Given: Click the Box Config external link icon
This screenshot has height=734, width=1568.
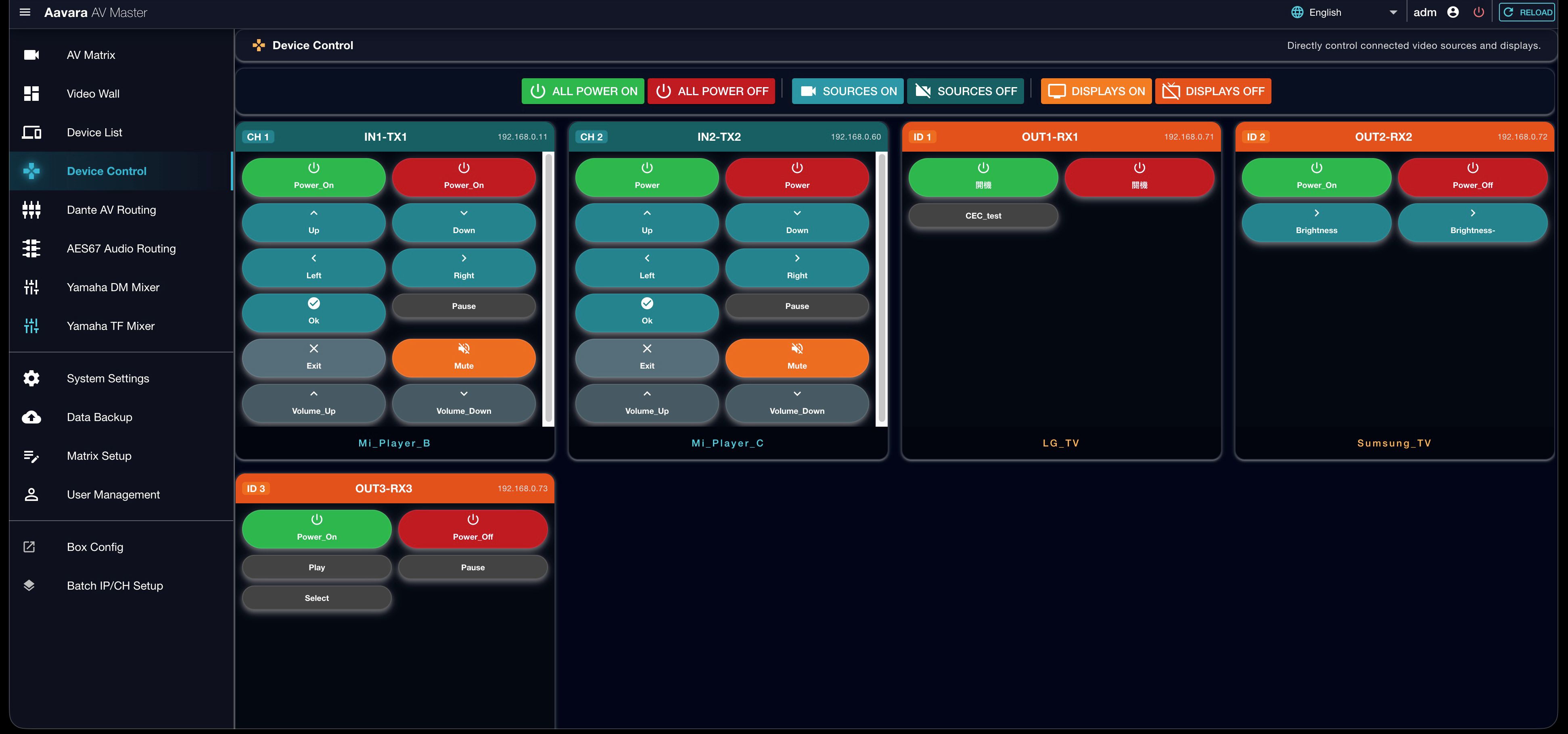Looking at the screenshot, I should tap(29, 546).
